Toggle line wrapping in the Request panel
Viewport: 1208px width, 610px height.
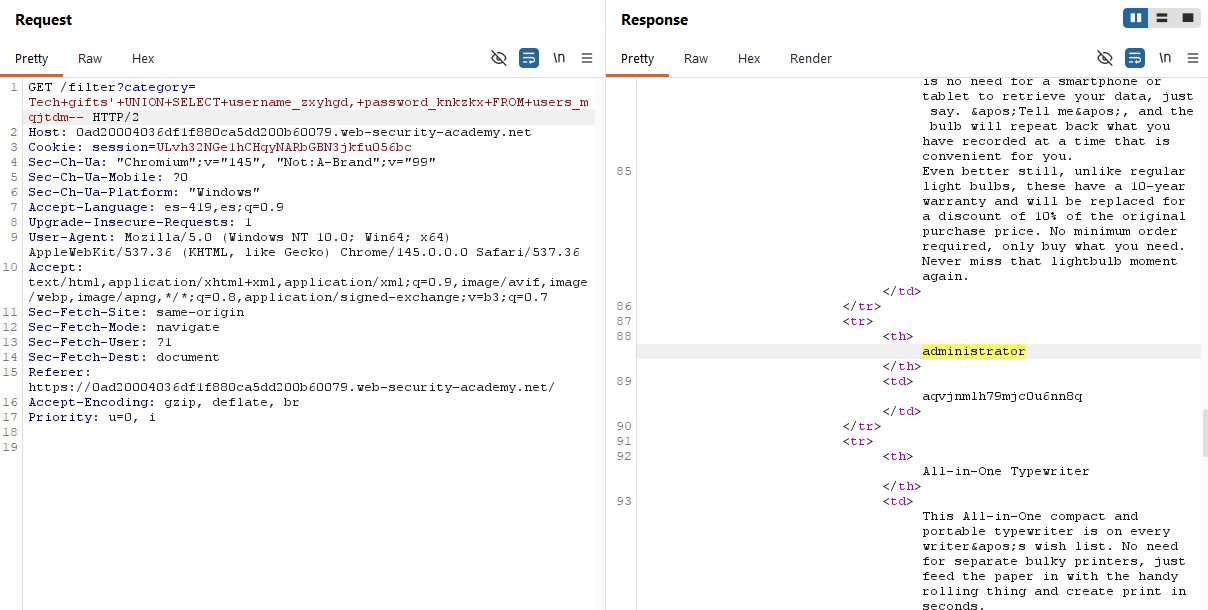(529, 58)
